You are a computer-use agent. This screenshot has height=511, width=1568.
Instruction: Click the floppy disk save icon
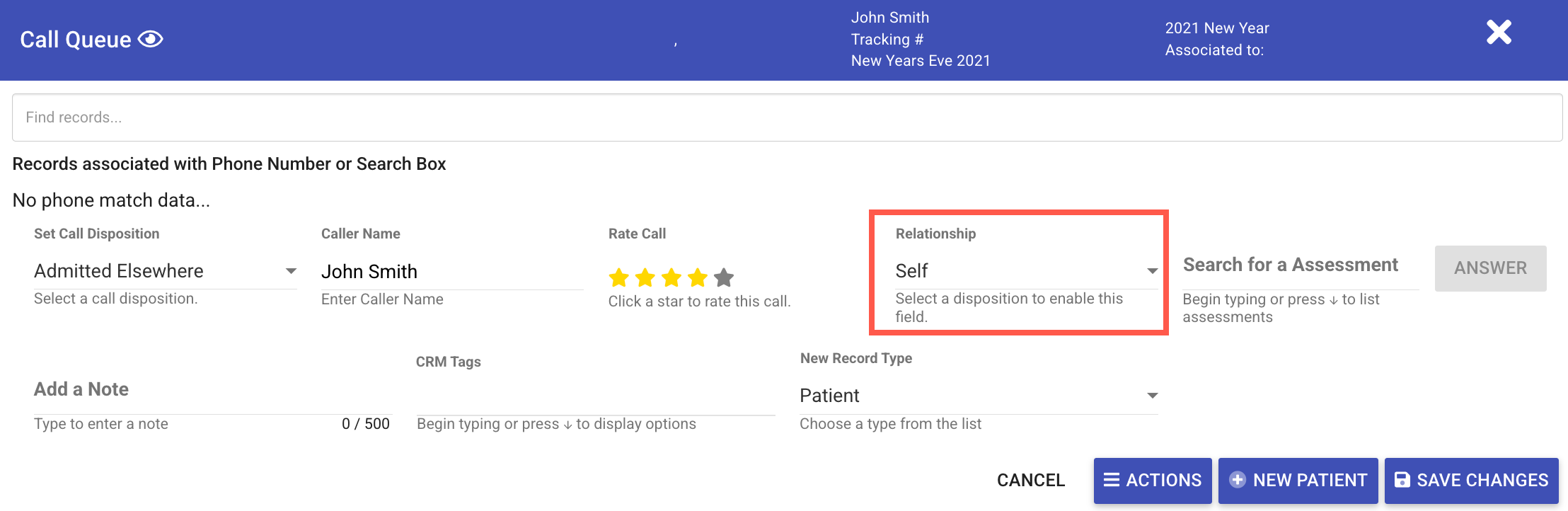click(x=1402, y=480)
